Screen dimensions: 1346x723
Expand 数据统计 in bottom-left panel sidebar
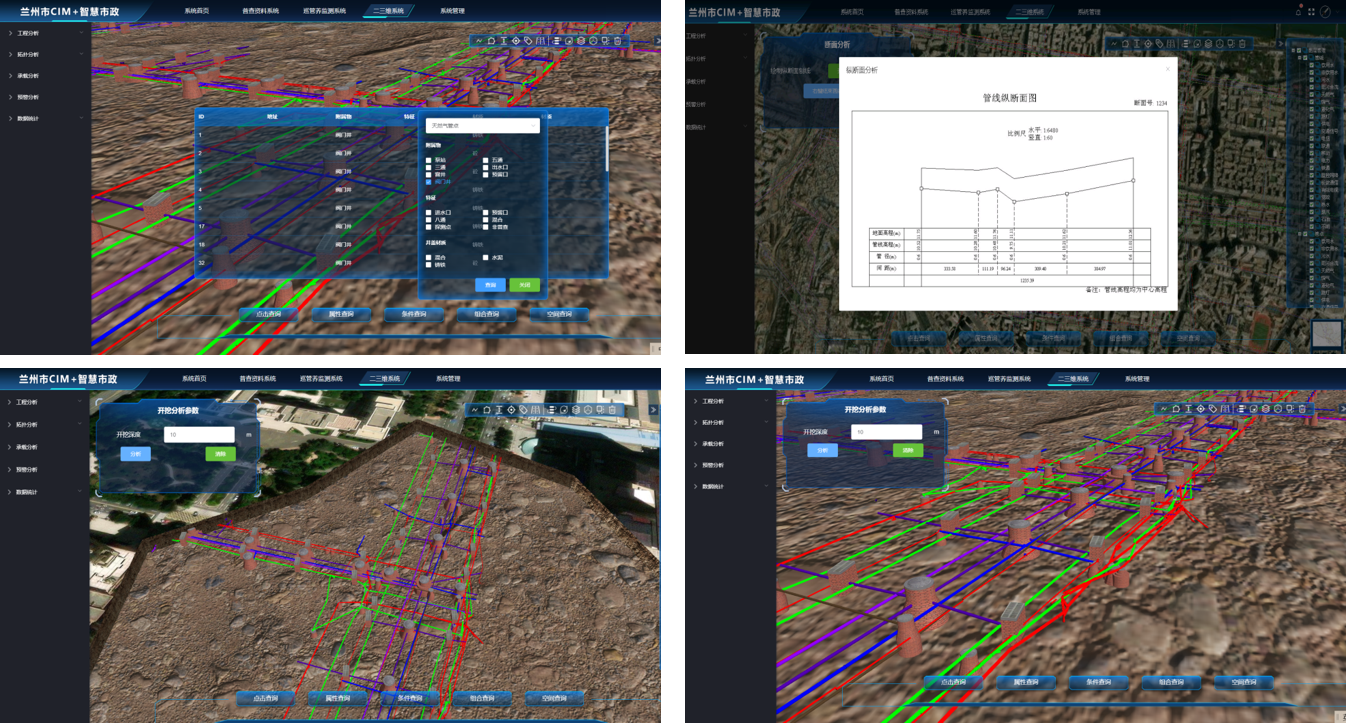coord(28,491)
